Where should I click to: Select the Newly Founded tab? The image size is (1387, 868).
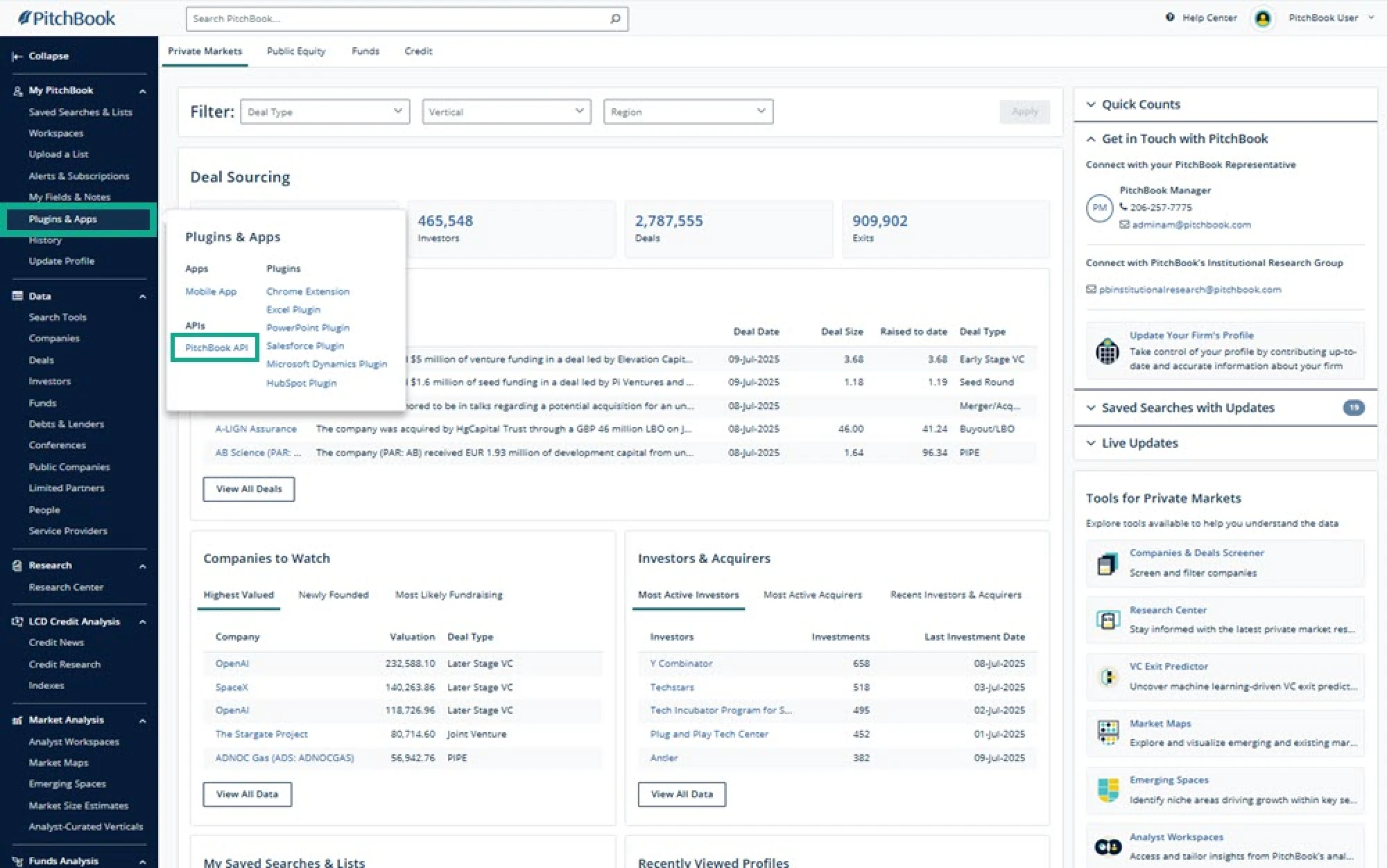pyautogui.click(x=334, y=595)
